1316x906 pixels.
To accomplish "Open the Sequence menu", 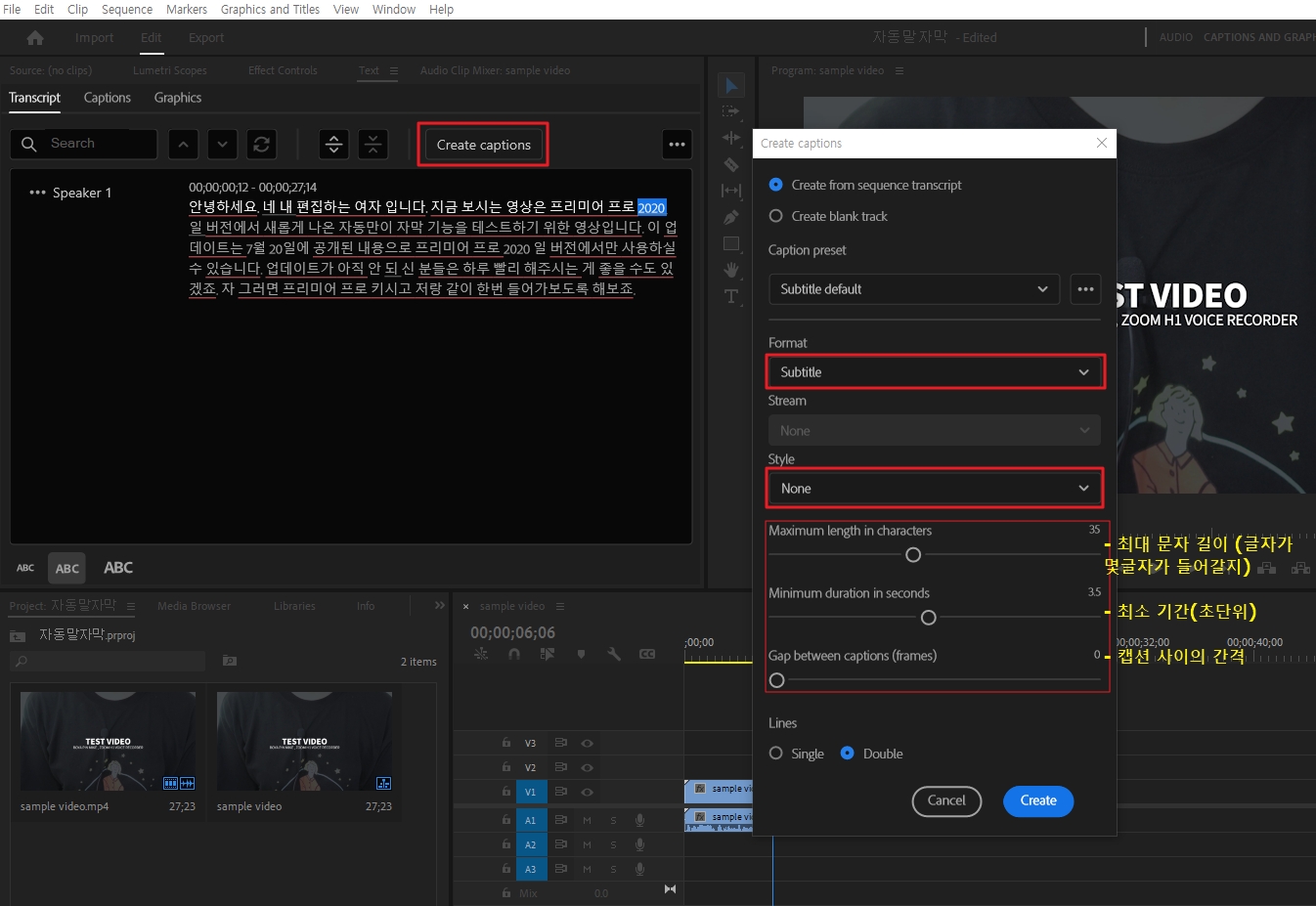I will coord(127,9).
